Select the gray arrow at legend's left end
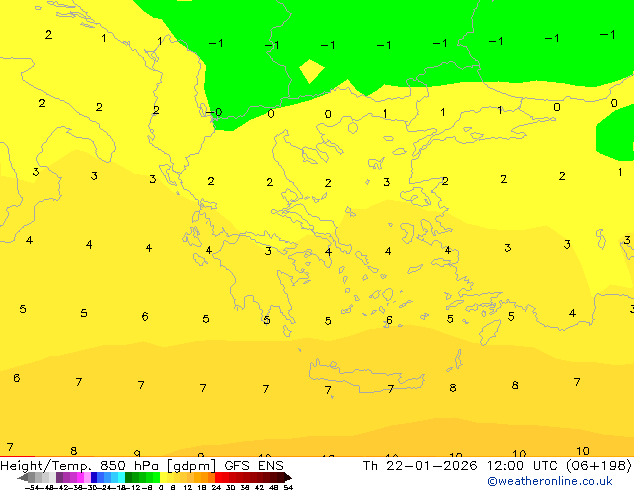The height and width of the screenshot is (490, 634). coord(23,478)
